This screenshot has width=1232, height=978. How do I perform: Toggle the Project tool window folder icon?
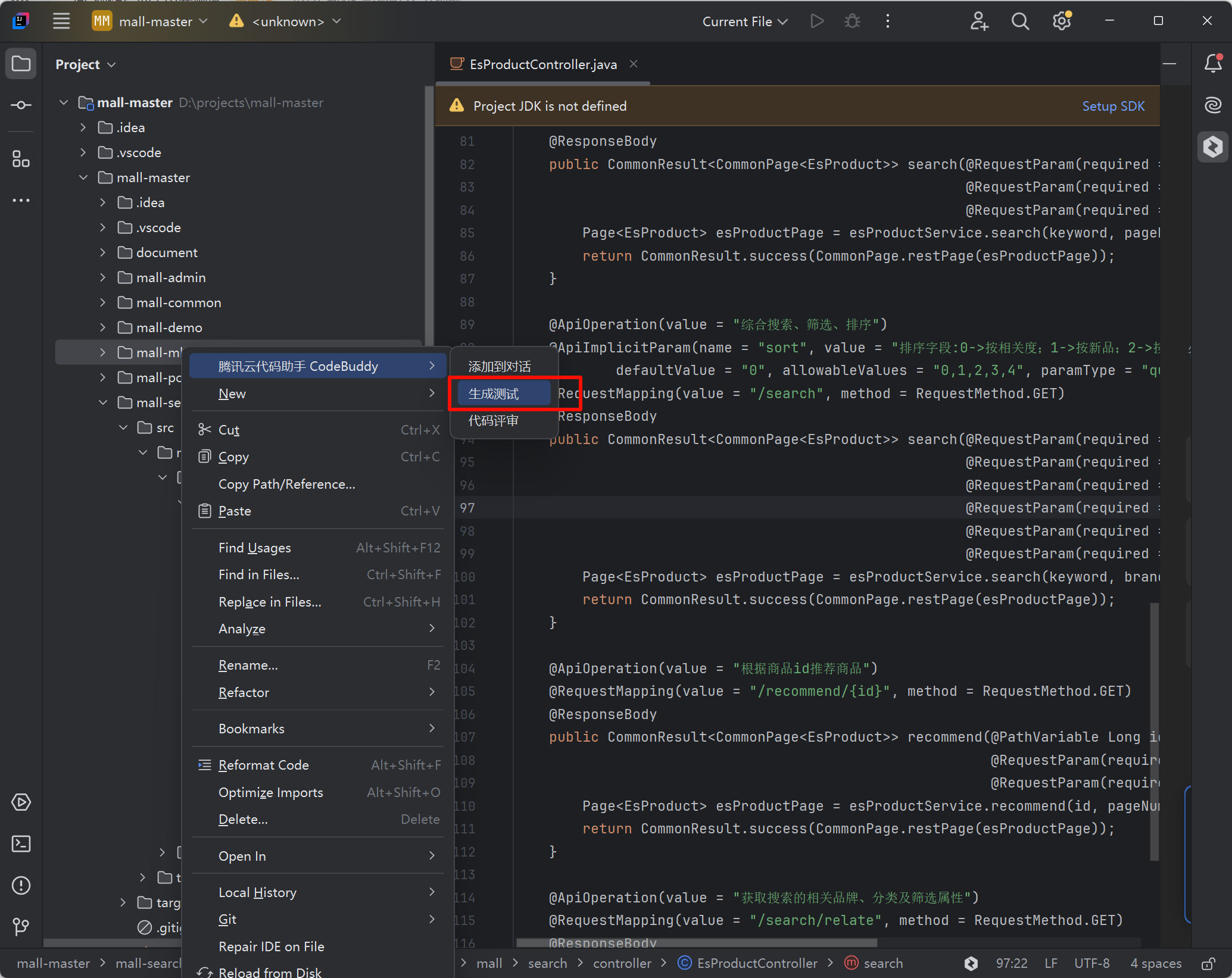click(x=21, y=64)
